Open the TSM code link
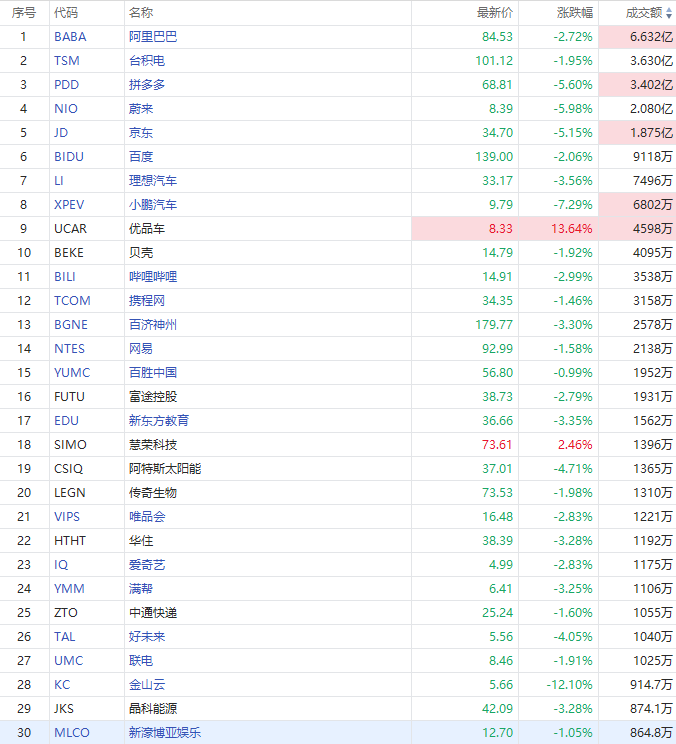Screen dimensions: 676x744 (67, 61)
